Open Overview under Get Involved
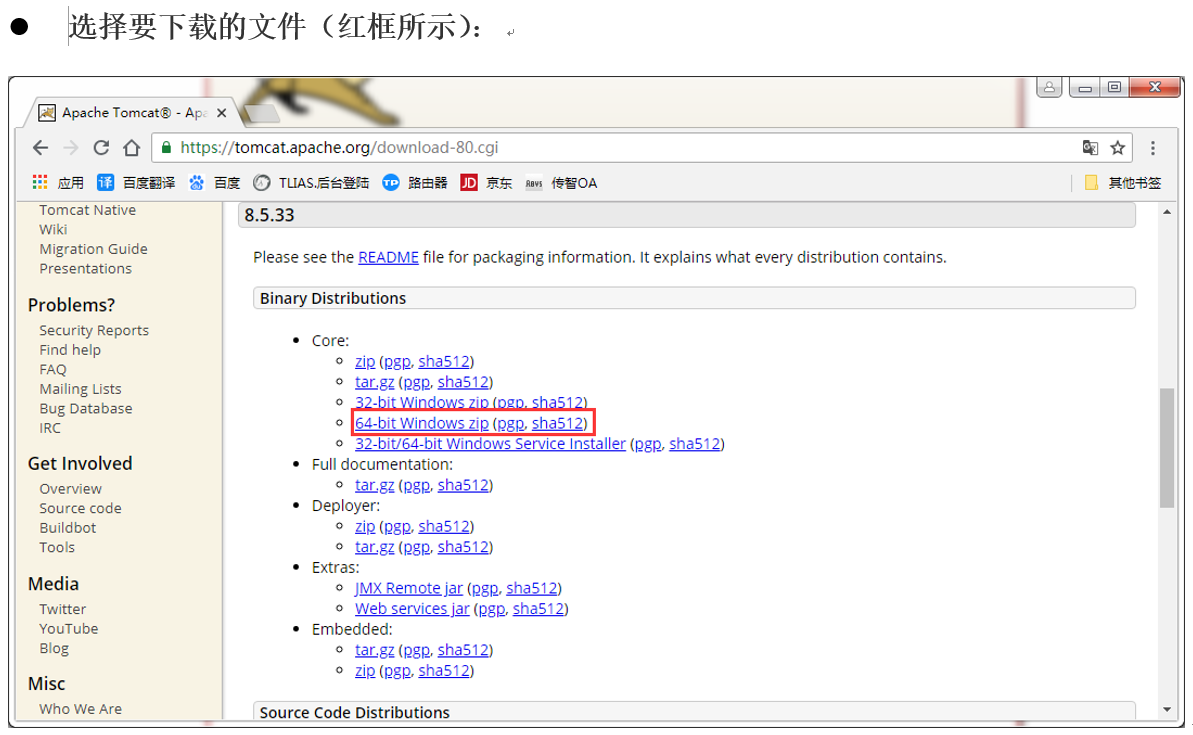The image size is (1193, 735). click(x=71, y=488)
